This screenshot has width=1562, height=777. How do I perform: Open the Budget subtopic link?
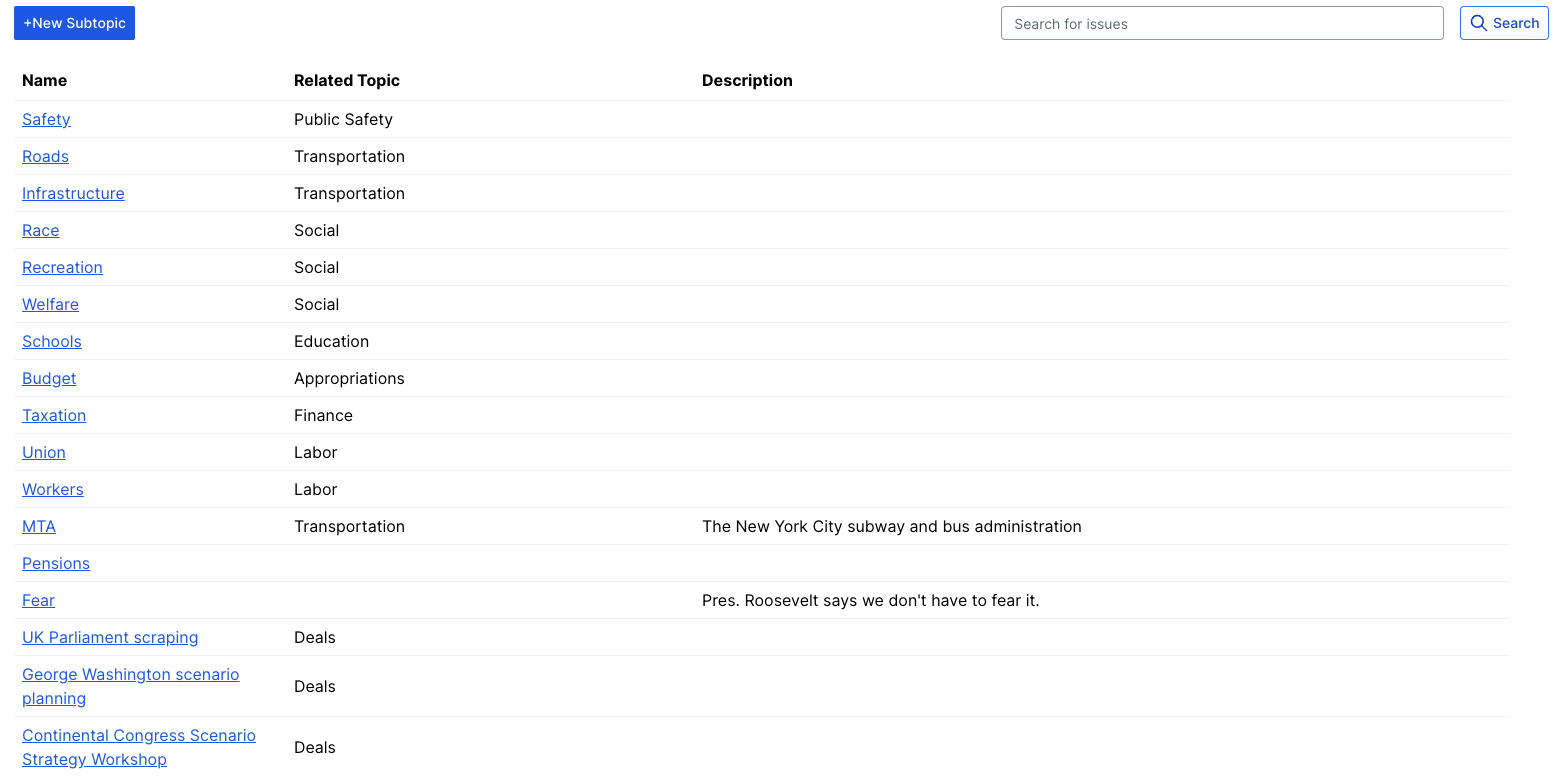coord(49,378)
